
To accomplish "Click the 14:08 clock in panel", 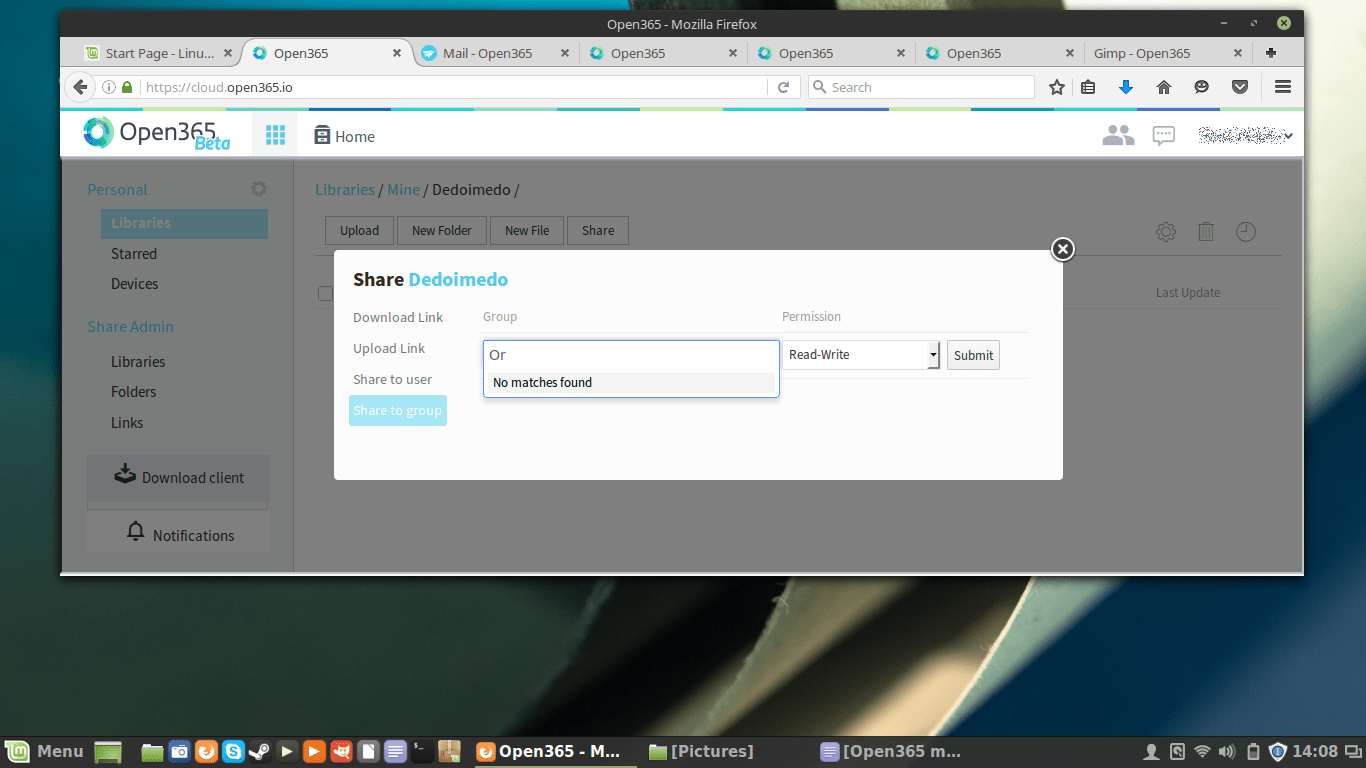I will point(1315,751).
